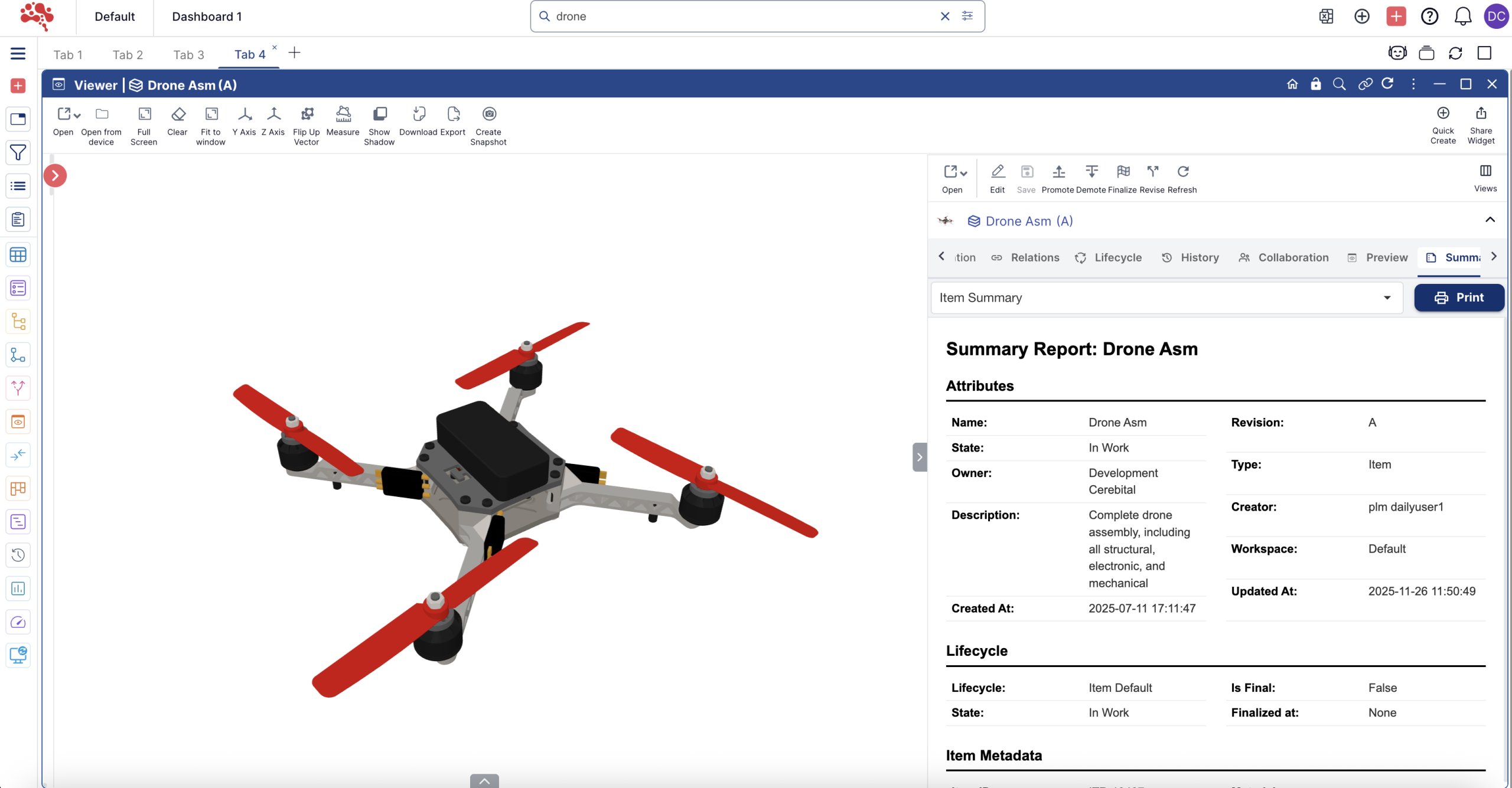The width and height of the screenshot is (1512, 788).
Task: Click the drone search input field
Action: (x=744, y=17)
